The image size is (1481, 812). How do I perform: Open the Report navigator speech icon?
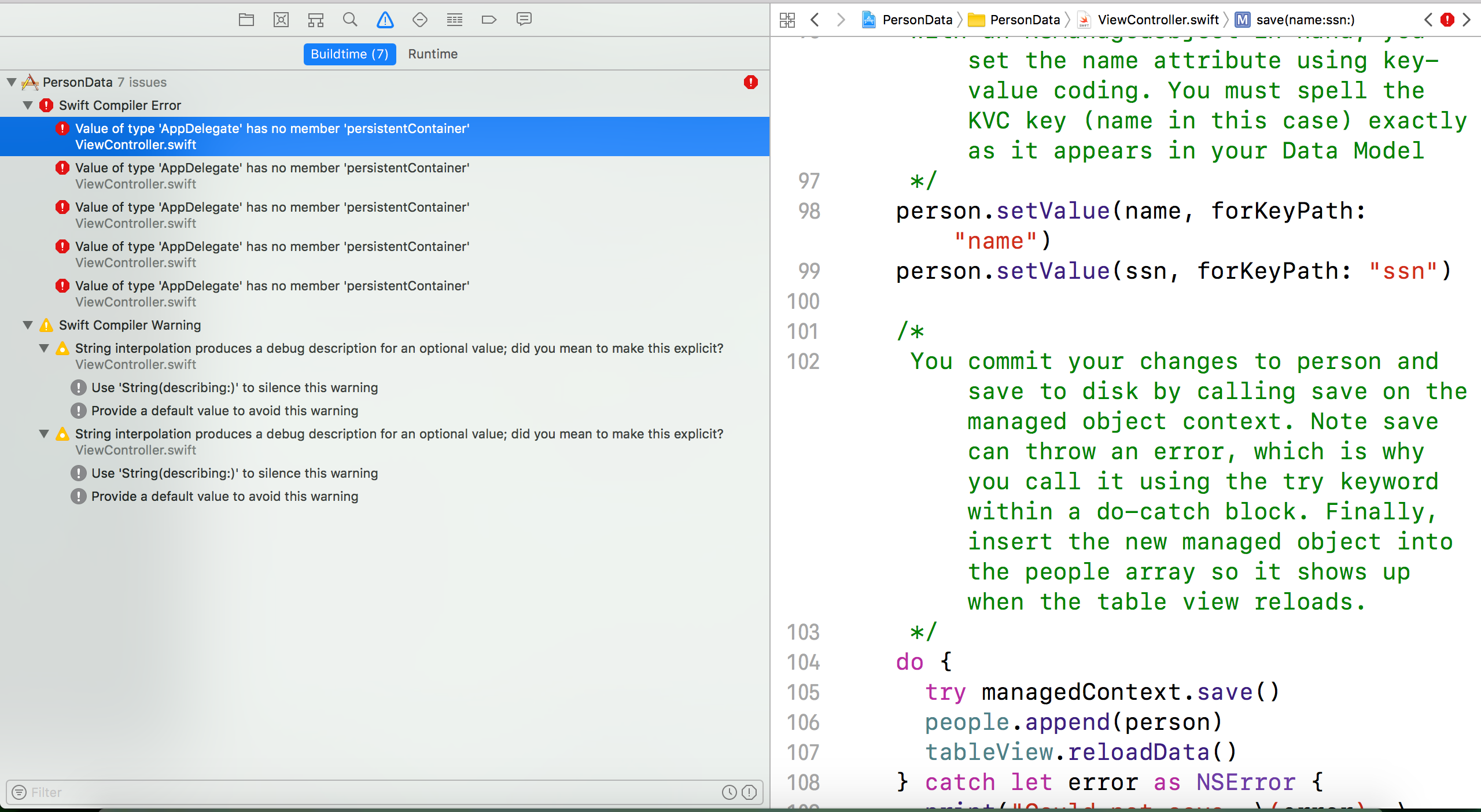point(524,20)
